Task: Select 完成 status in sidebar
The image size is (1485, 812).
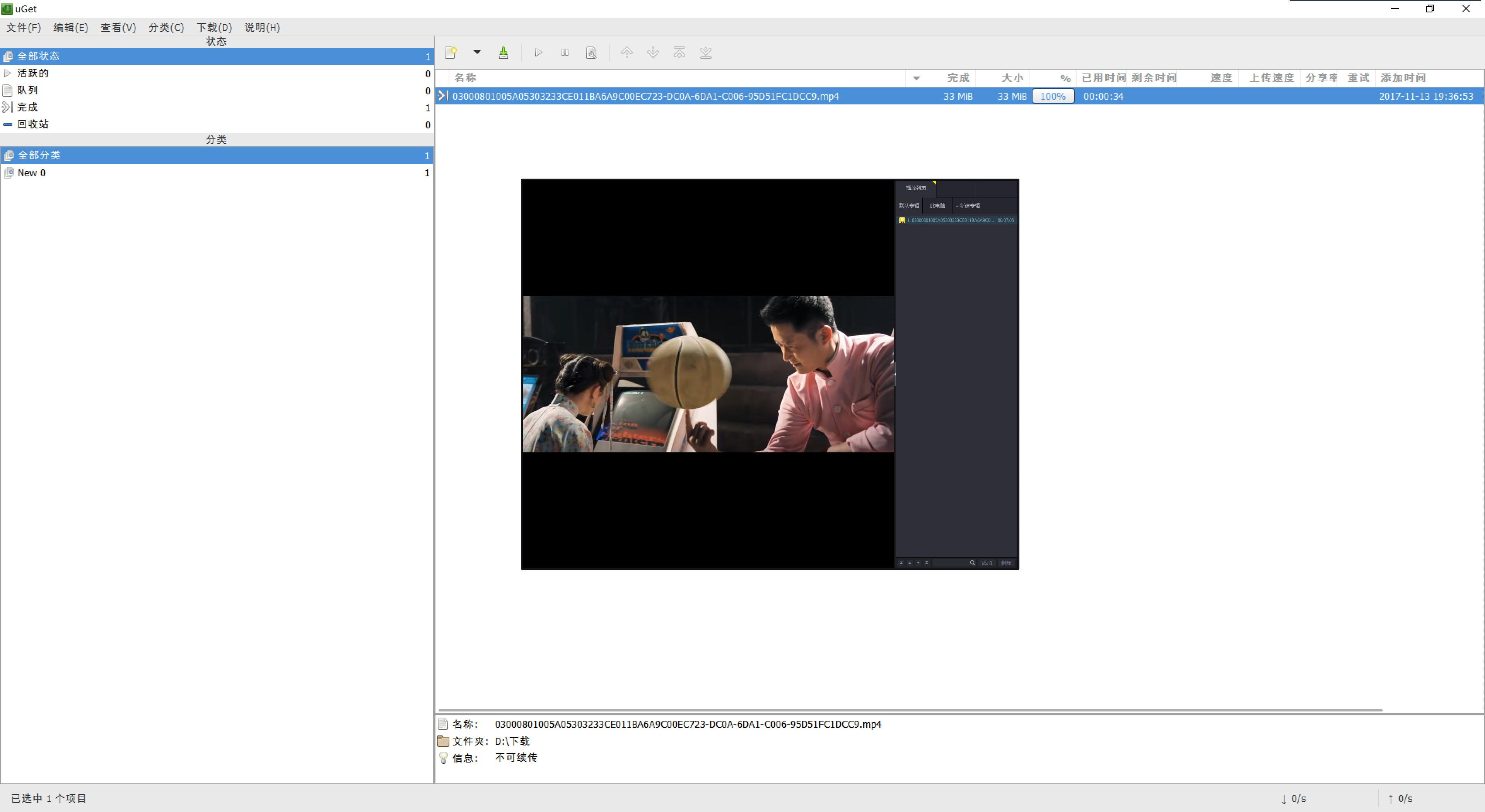Action: pyautogui.click(x=27, y=107)
